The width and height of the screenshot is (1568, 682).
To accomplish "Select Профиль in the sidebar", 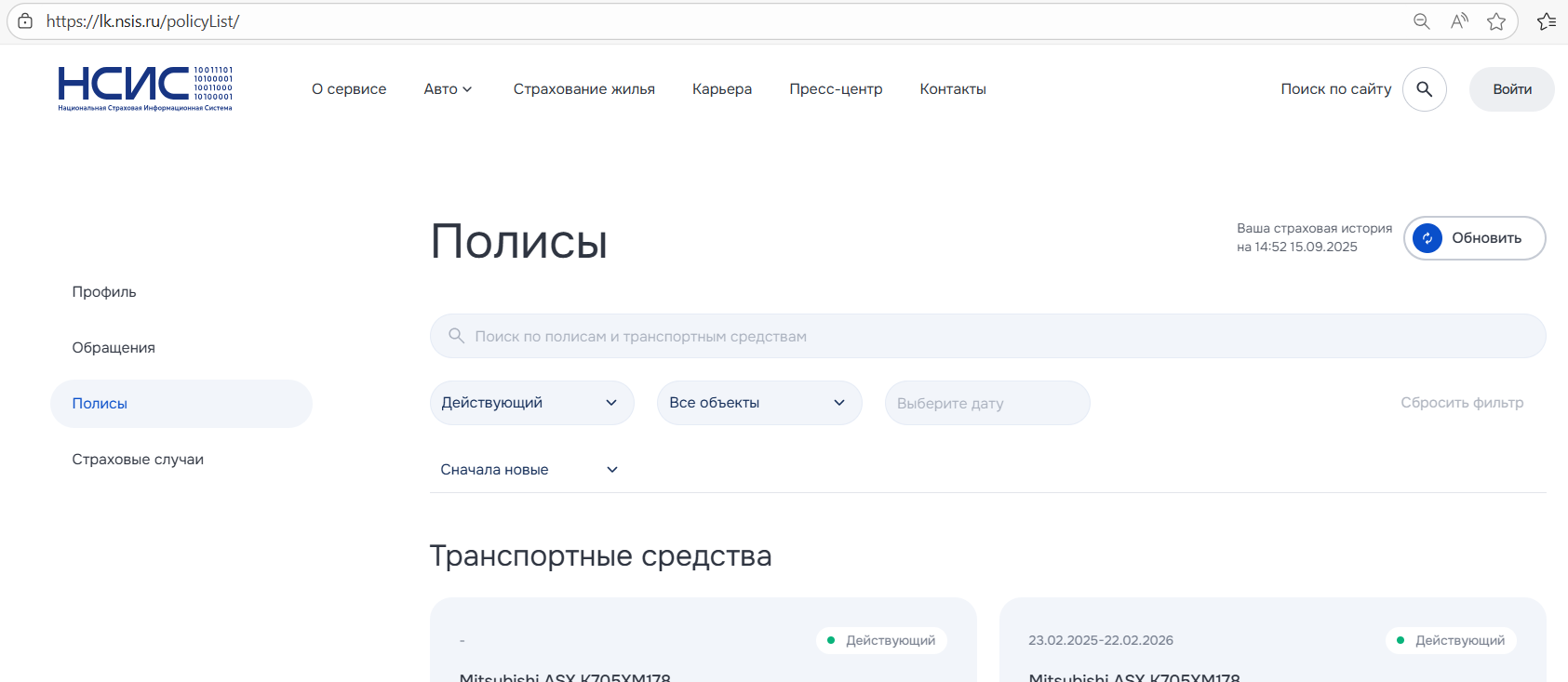I will pos(104,292).
